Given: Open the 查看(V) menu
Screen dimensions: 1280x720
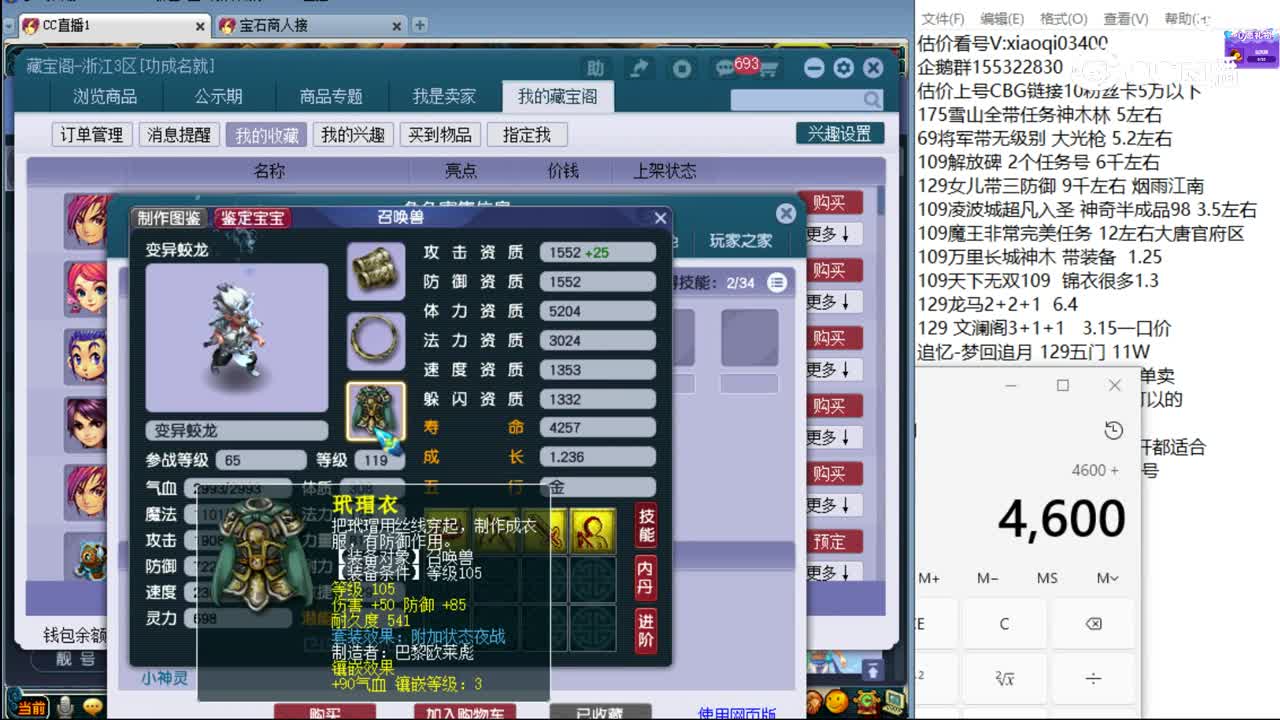Looking at the screenshot, I should [x=1124, y=18].
